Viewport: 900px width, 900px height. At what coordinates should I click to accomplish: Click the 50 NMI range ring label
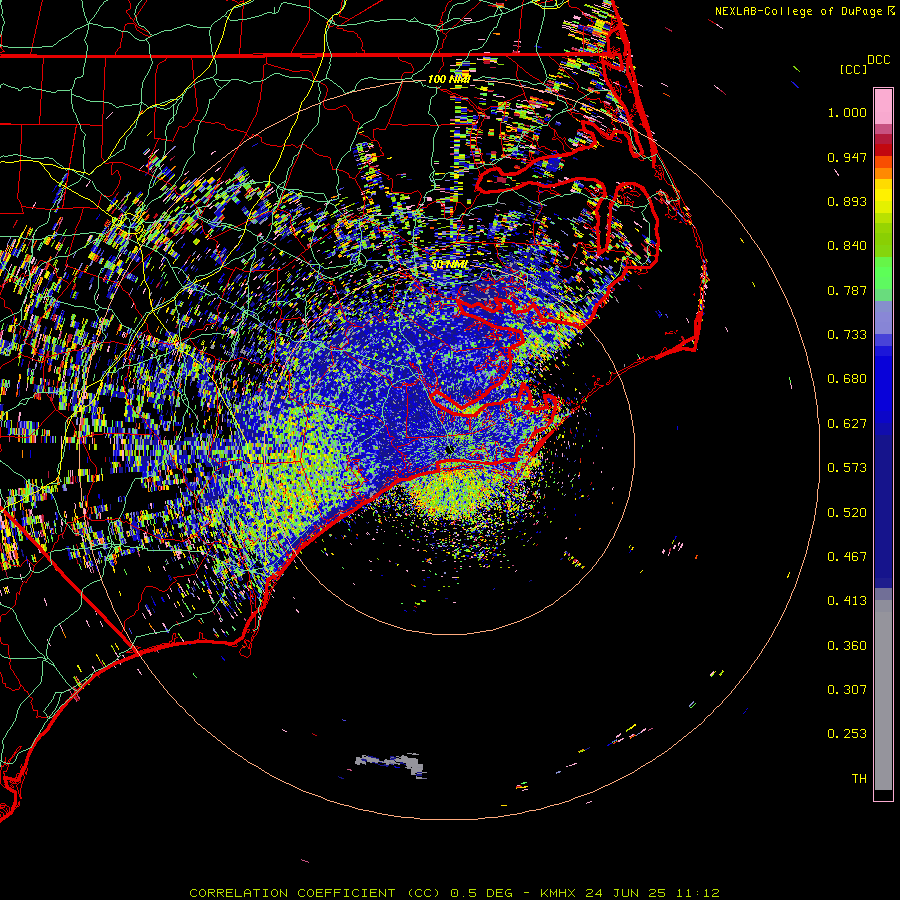[449, 265]
